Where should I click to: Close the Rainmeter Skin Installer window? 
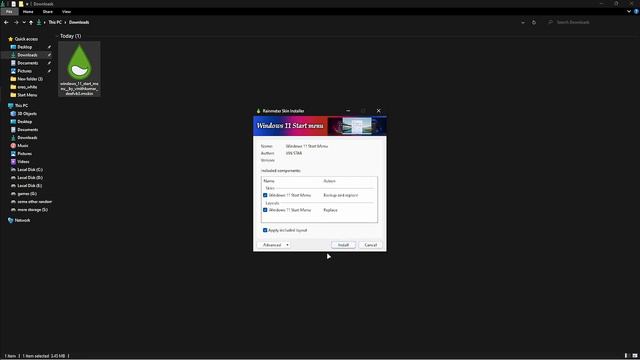[378, 111]
